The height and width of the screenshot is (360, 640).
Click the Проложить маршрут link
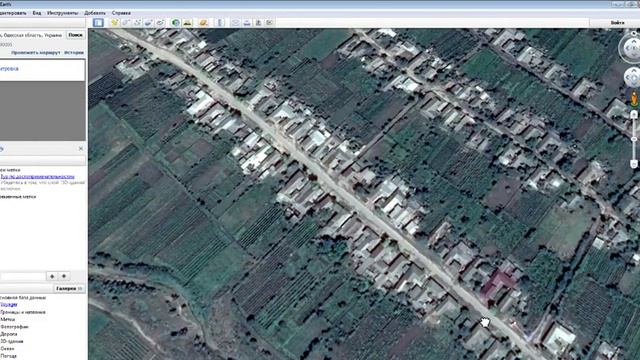tap(36, 53)
